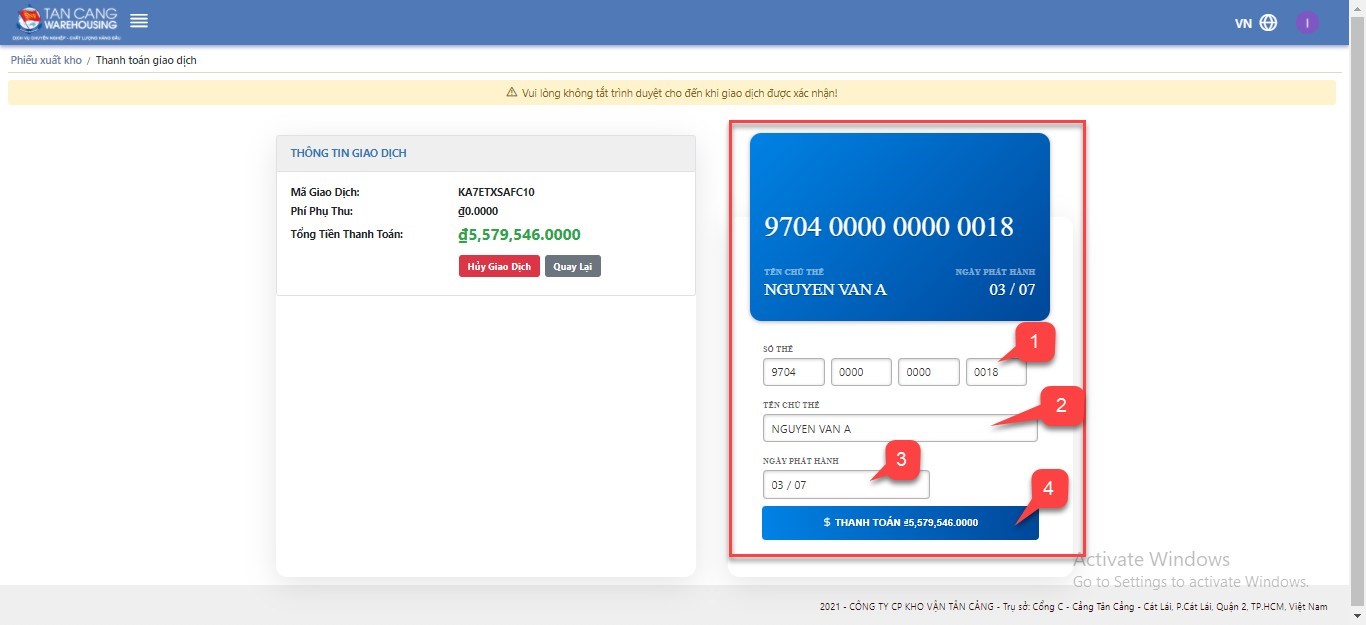Click the blue THANH TOÁN payment button
This screenshot has height=625, width=1366.
click(x=899, y=522)
